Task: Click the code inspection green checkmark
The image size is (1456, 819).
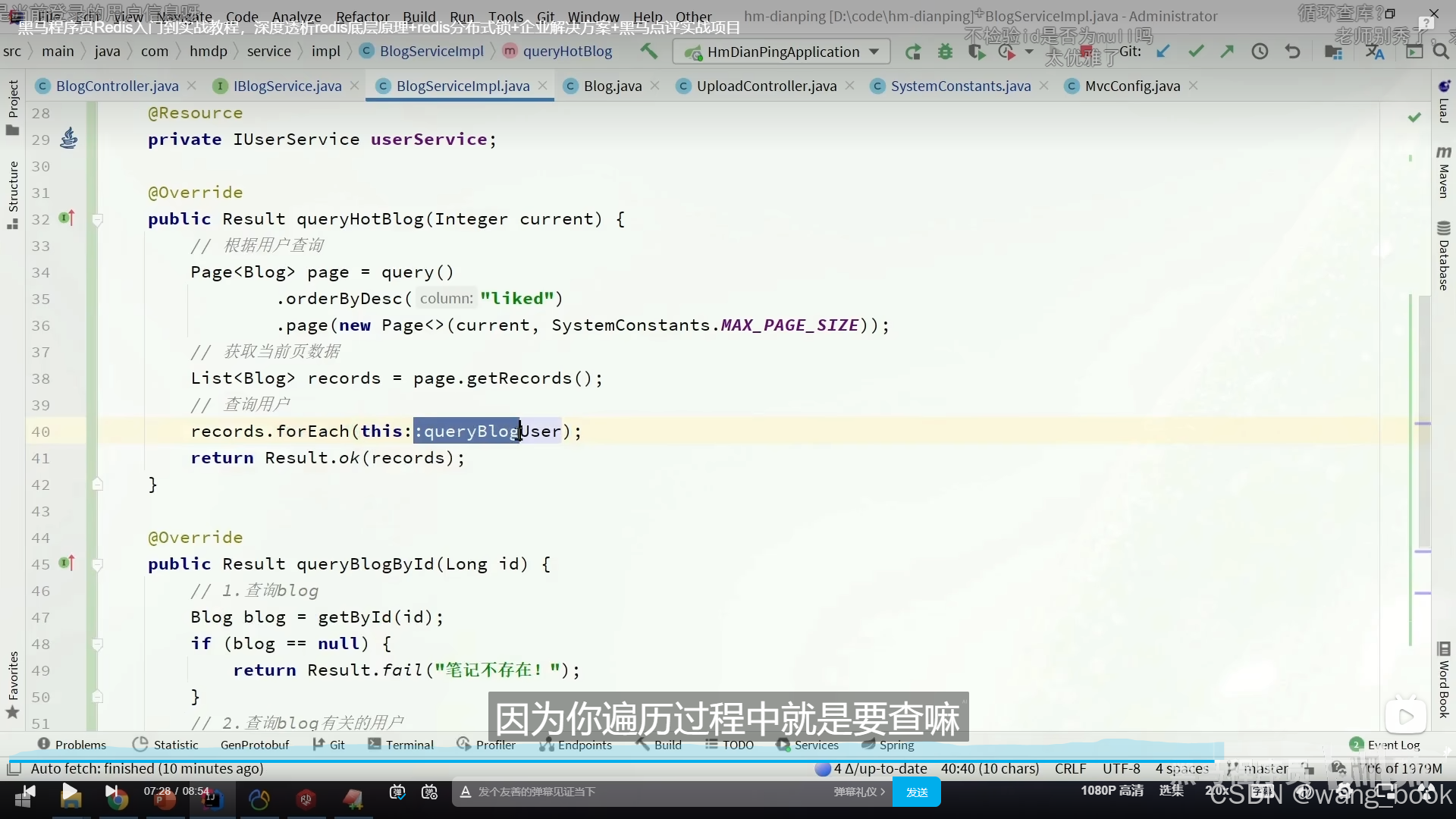Action: click(x=1414, y=117)
